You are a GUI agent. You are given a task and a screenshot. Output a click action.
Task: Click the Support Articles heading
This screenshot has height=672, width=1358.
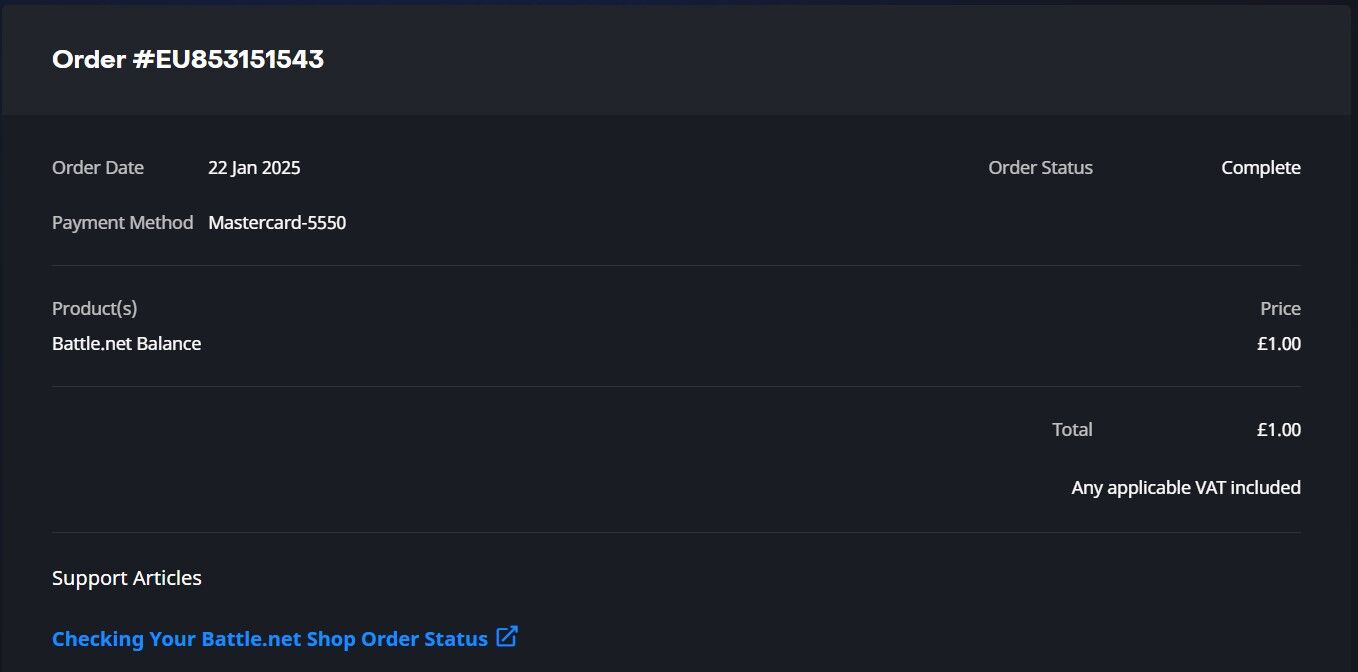pos(126,578)
